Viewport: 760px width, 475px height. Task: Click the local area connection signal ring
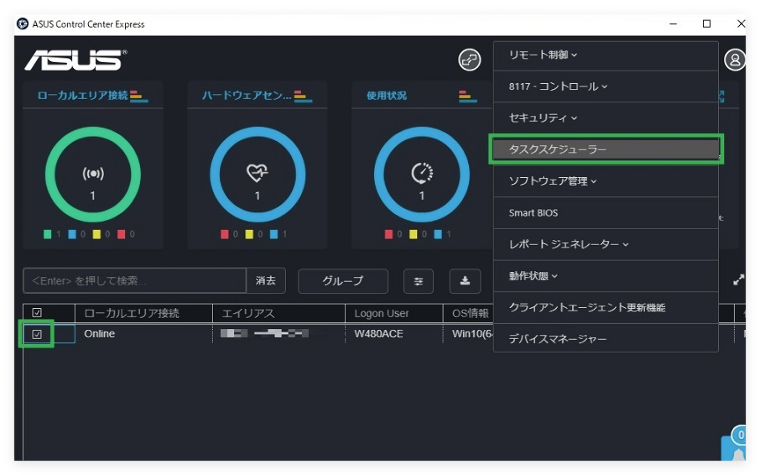[x=93, y=174]
